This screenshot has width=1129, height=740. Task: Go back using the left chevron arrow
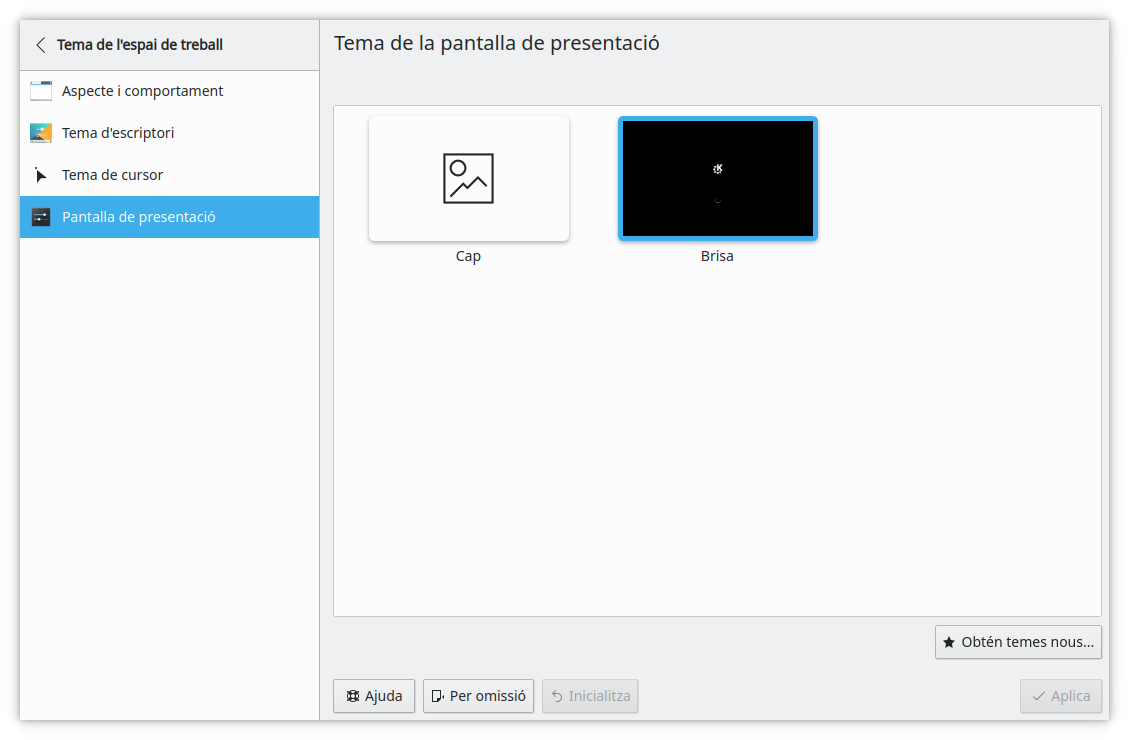click(38, 44)
